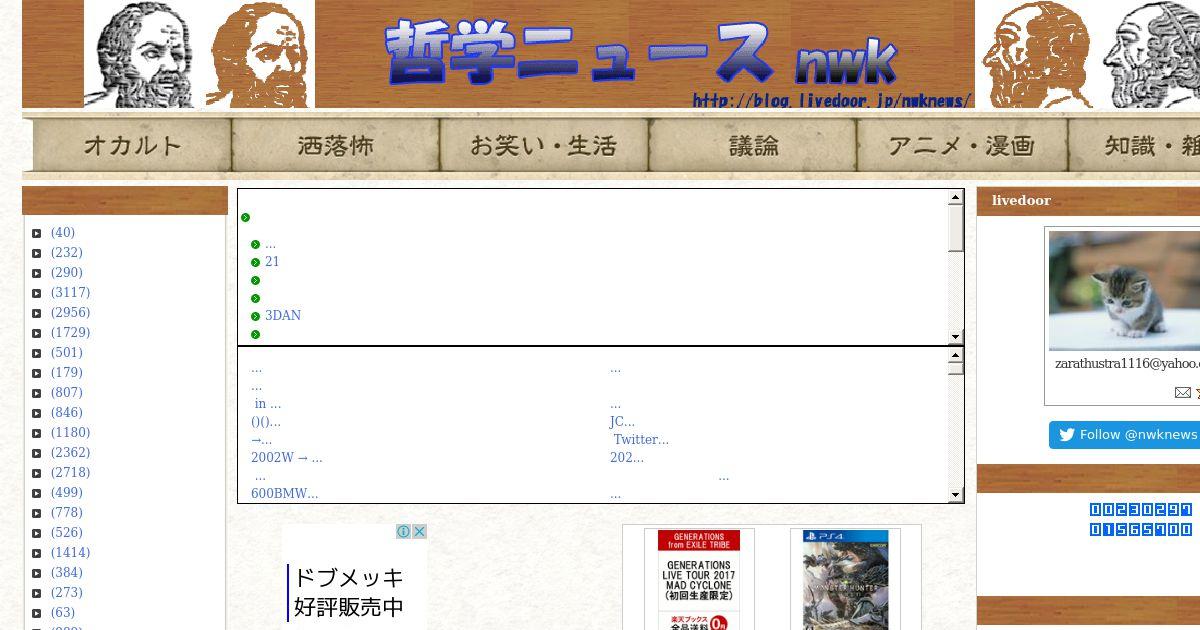Open the category with (2956) posts

pyautogui.click(x=71, y=313)
